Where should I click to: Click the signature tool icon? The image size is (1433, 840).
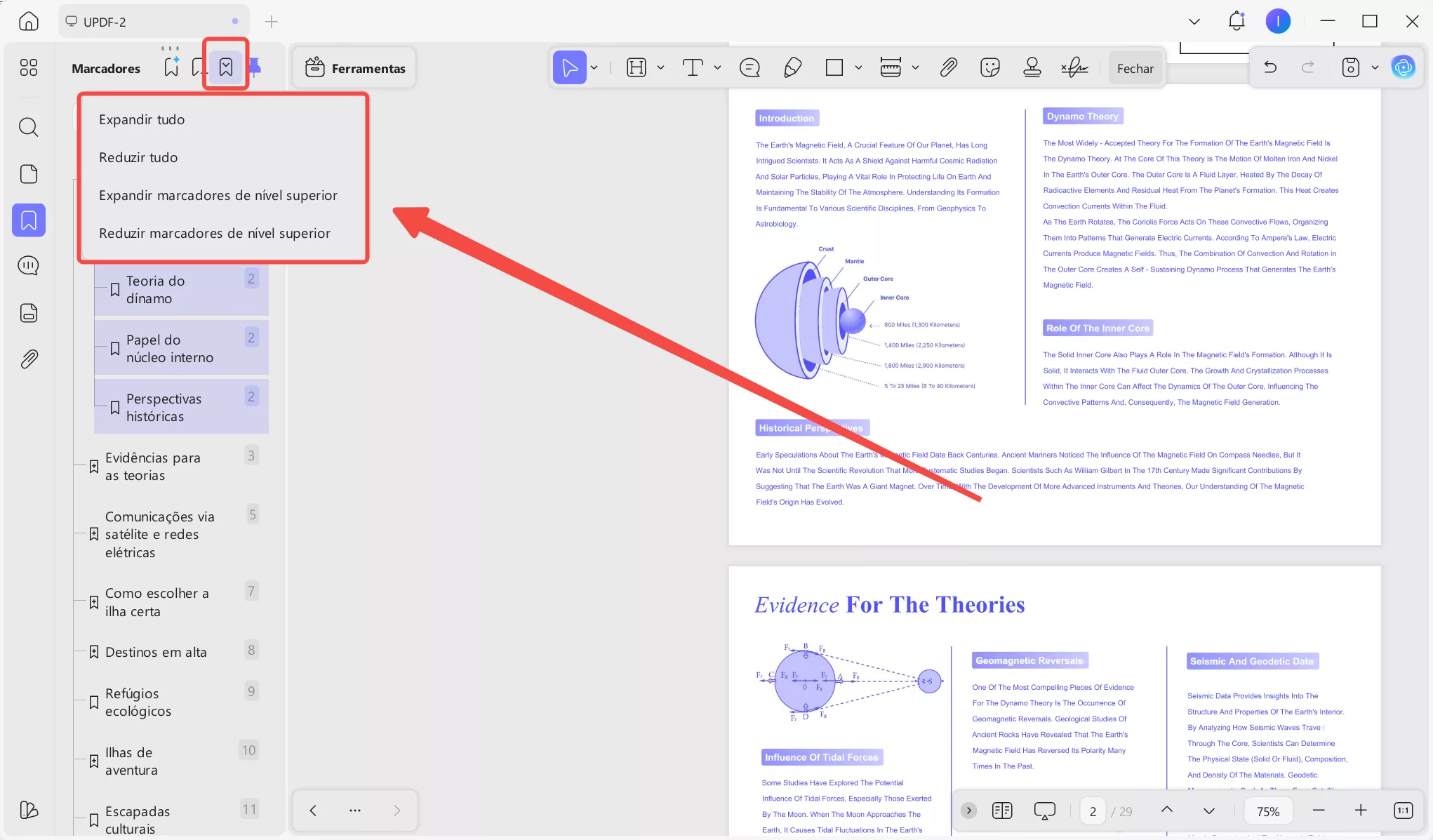click(x=1074, y=67)
